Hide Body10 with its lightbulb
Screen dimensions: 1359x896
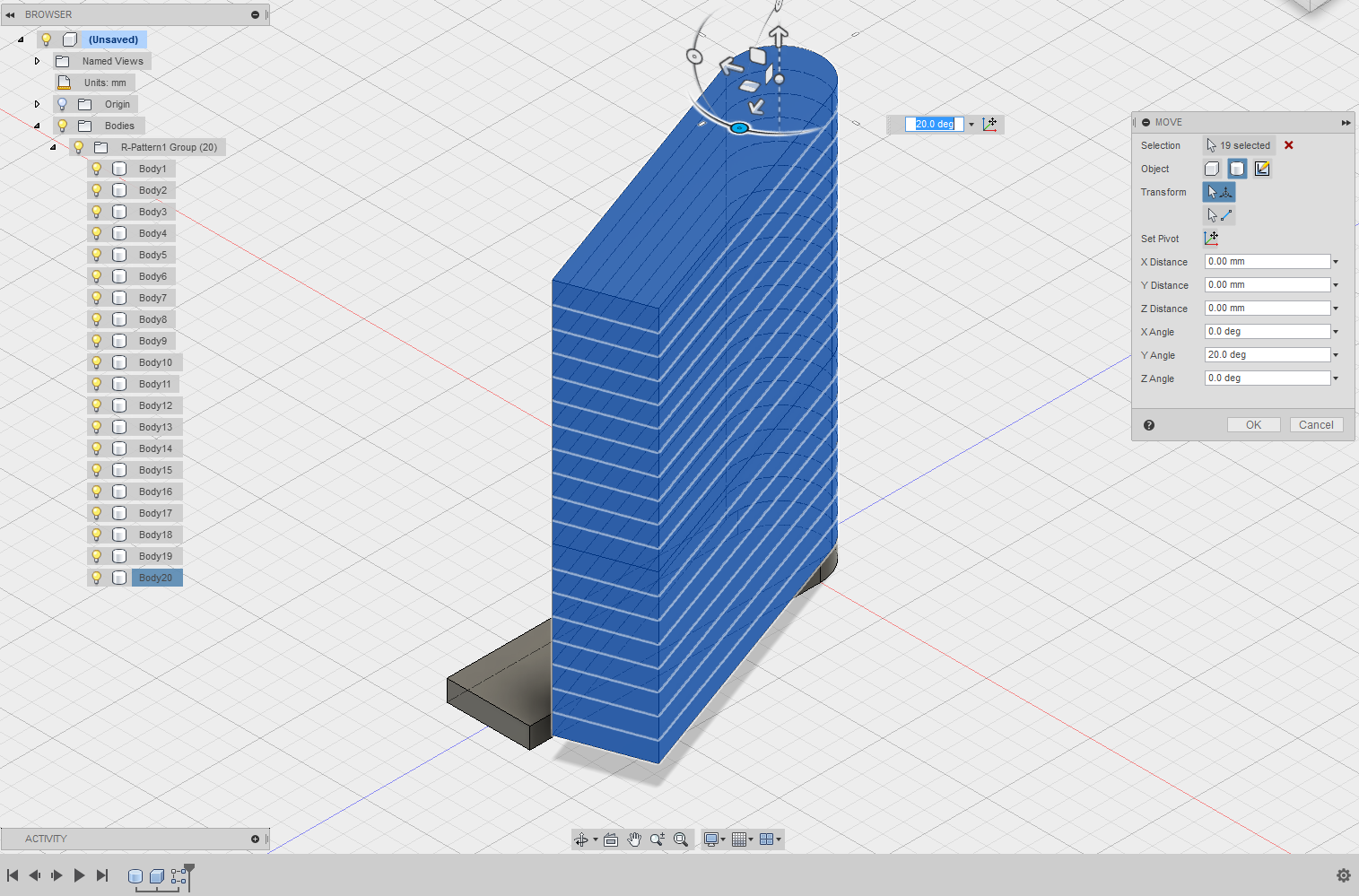[97, 362]
